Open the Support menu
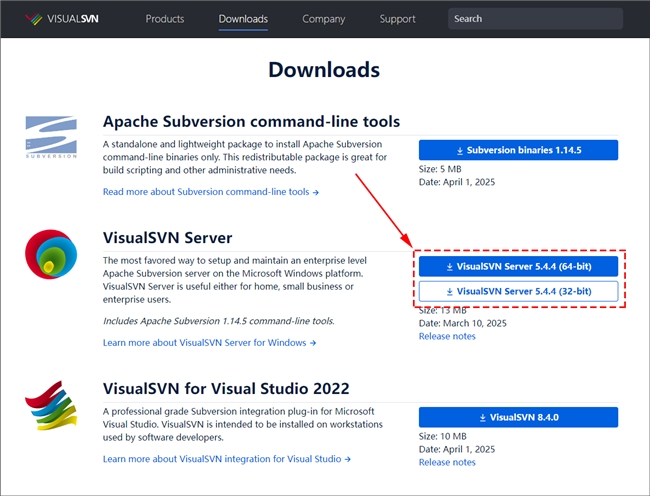This screenshot has width=650, height=496. pyautogui.click(x=397, y=19)
